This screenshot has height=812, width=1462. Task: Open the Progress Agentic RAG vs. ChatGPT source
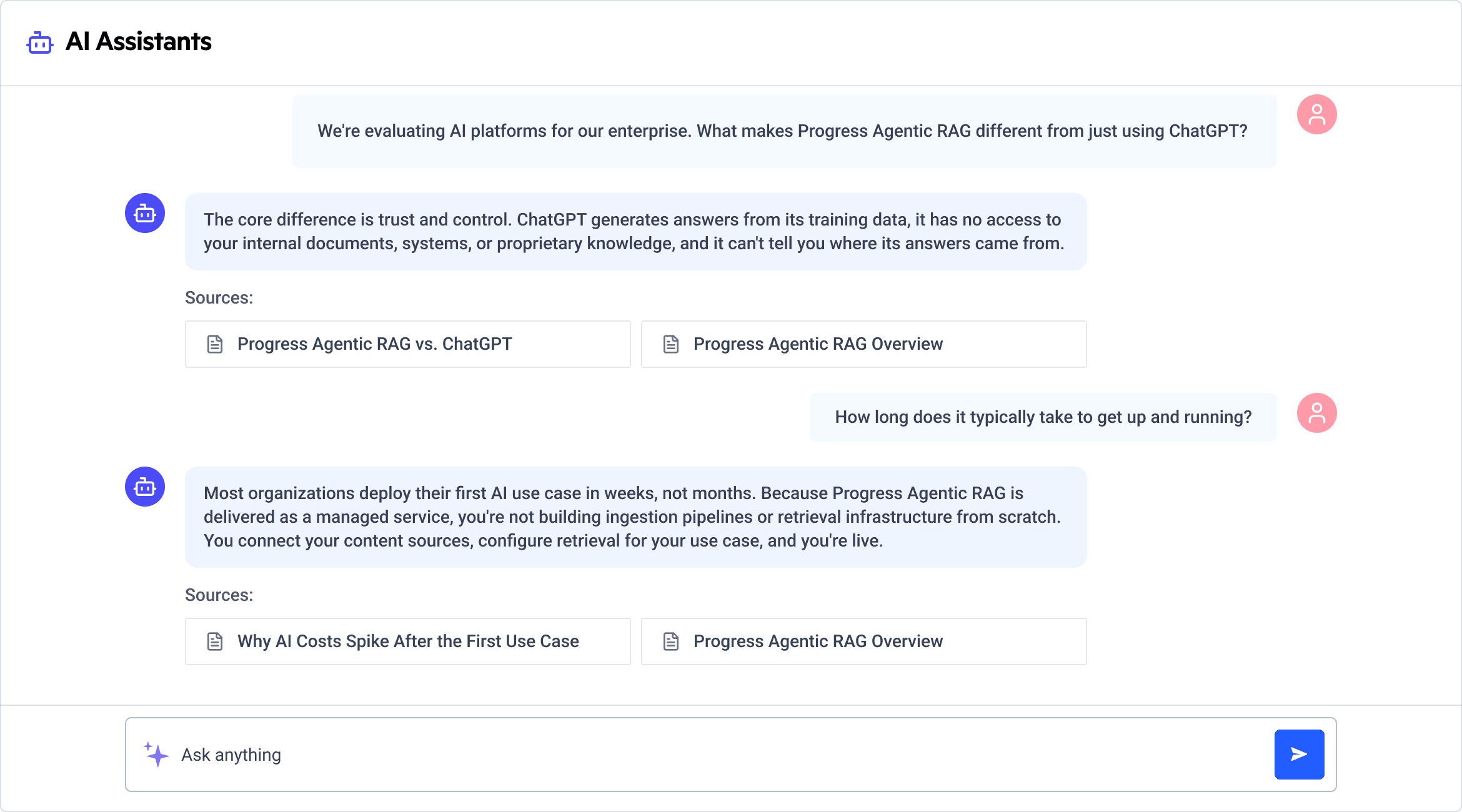point(408,344)
